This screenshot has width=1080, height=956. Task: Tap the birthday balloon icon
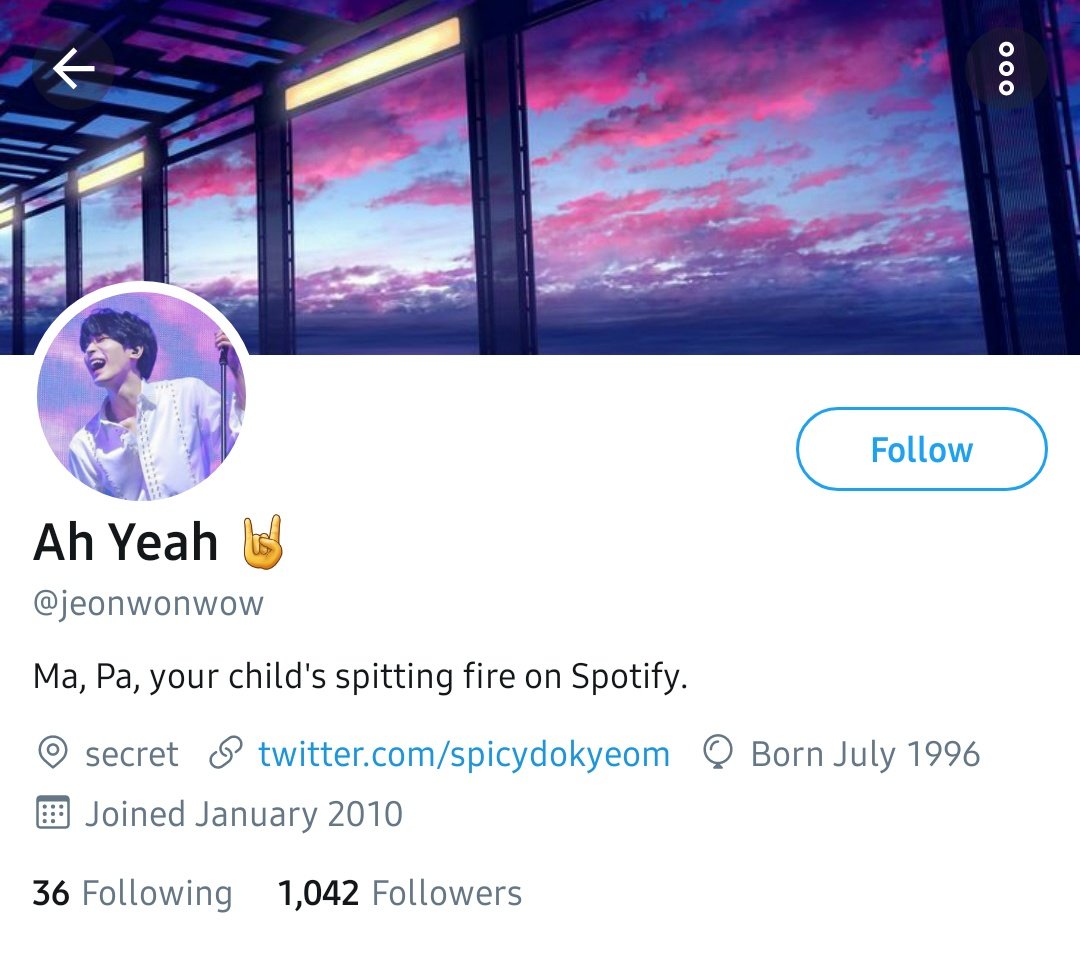(x=718, y=752)
